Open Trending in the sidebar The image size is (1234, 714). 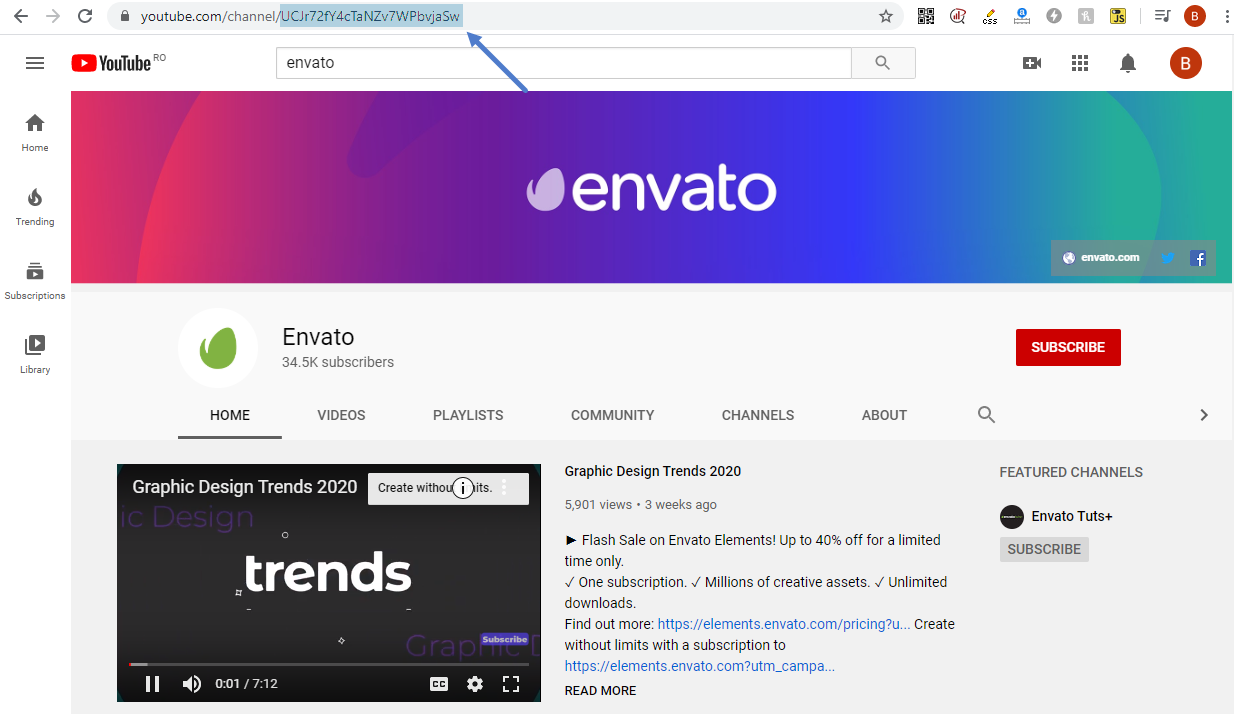(x=35, y=207)
